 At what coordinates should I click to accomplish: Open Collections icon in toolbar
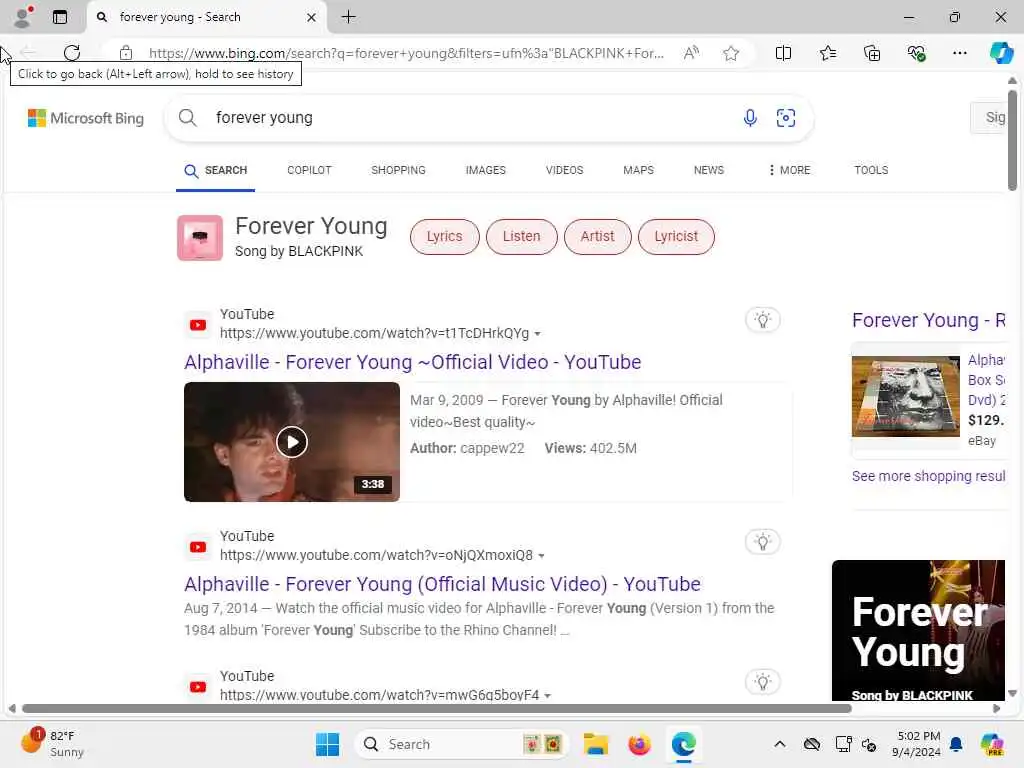872,53
